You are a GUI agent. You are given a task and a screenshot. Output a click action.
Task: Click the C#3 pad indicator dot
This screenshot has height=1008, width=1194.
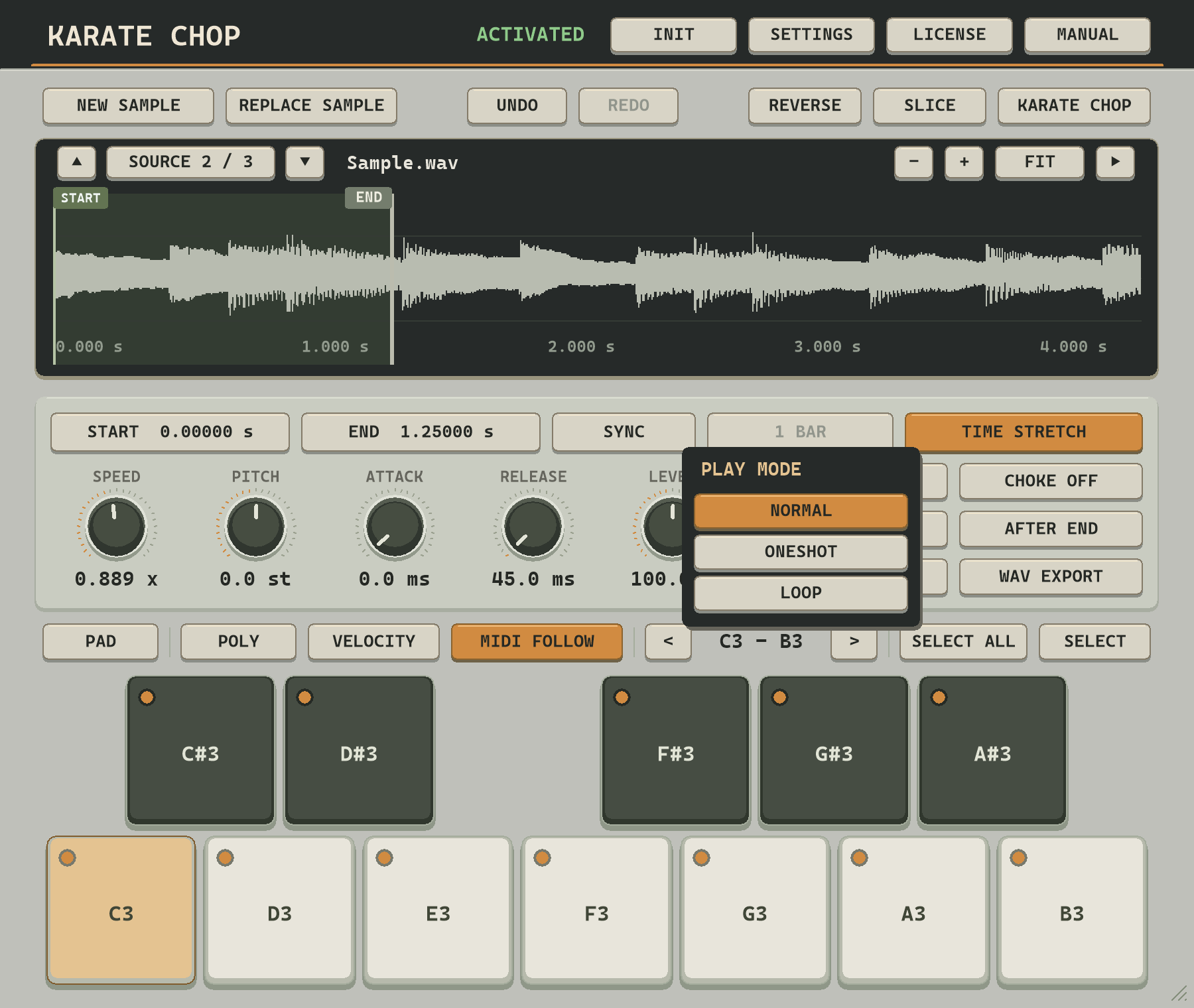tap(147, 697)
